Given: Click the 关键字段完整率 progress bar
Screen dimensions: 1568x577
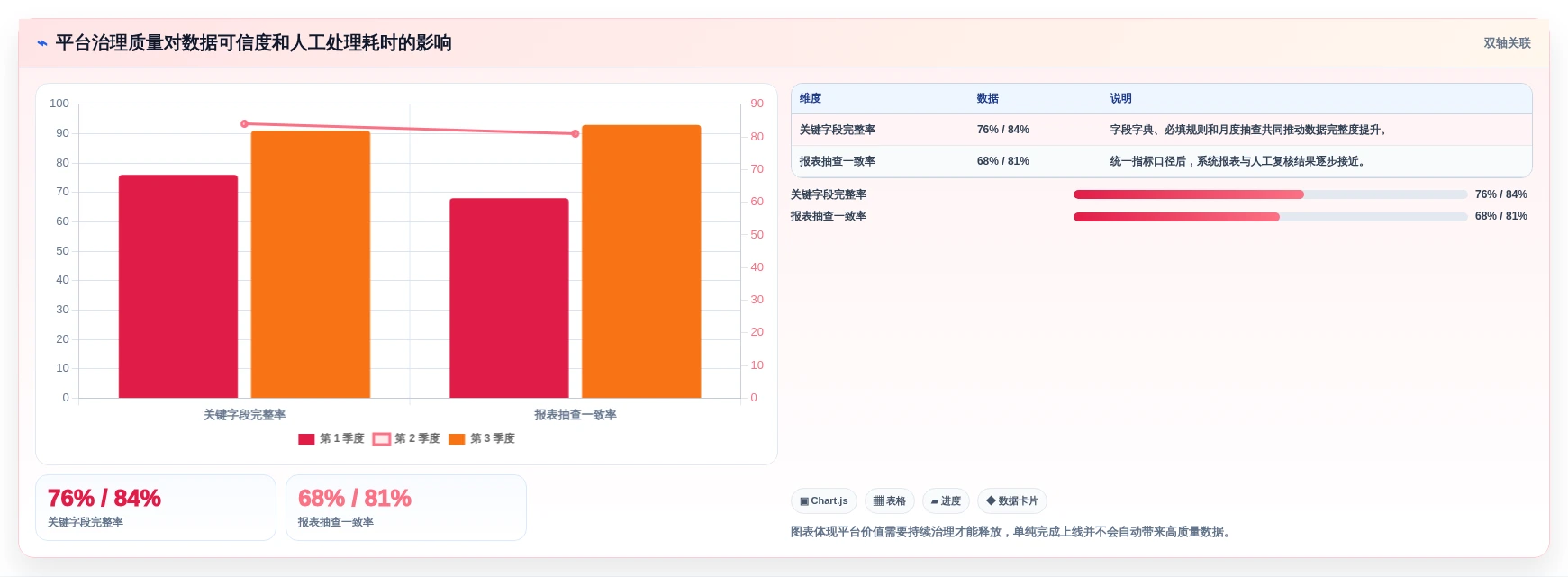Looking at the screenshot, I should click(x=1270, y=194).
